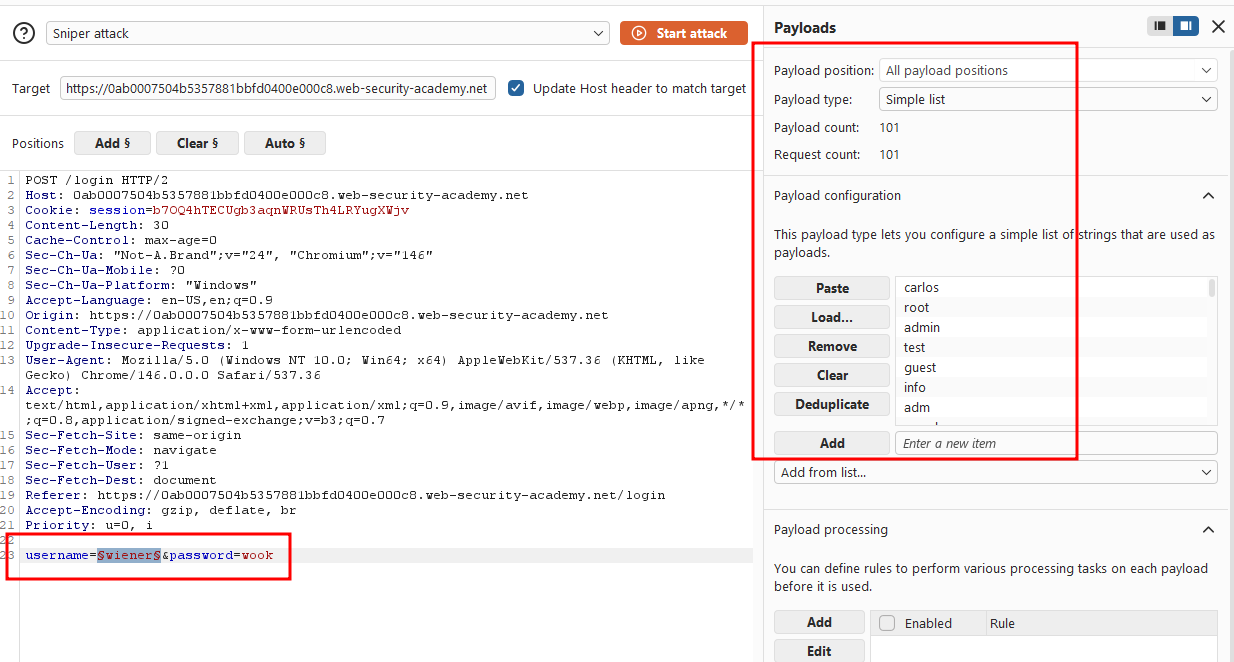Switch Payloads panel to wide layout icon
Viewport: 1234px width, 662px height.
(1186, 27)
